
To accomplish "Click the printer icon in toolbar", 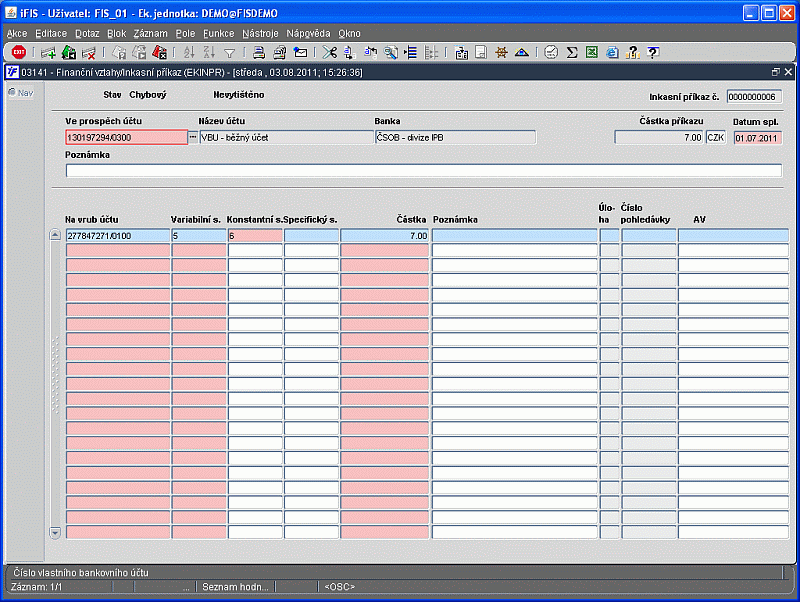I will (258, 53).
